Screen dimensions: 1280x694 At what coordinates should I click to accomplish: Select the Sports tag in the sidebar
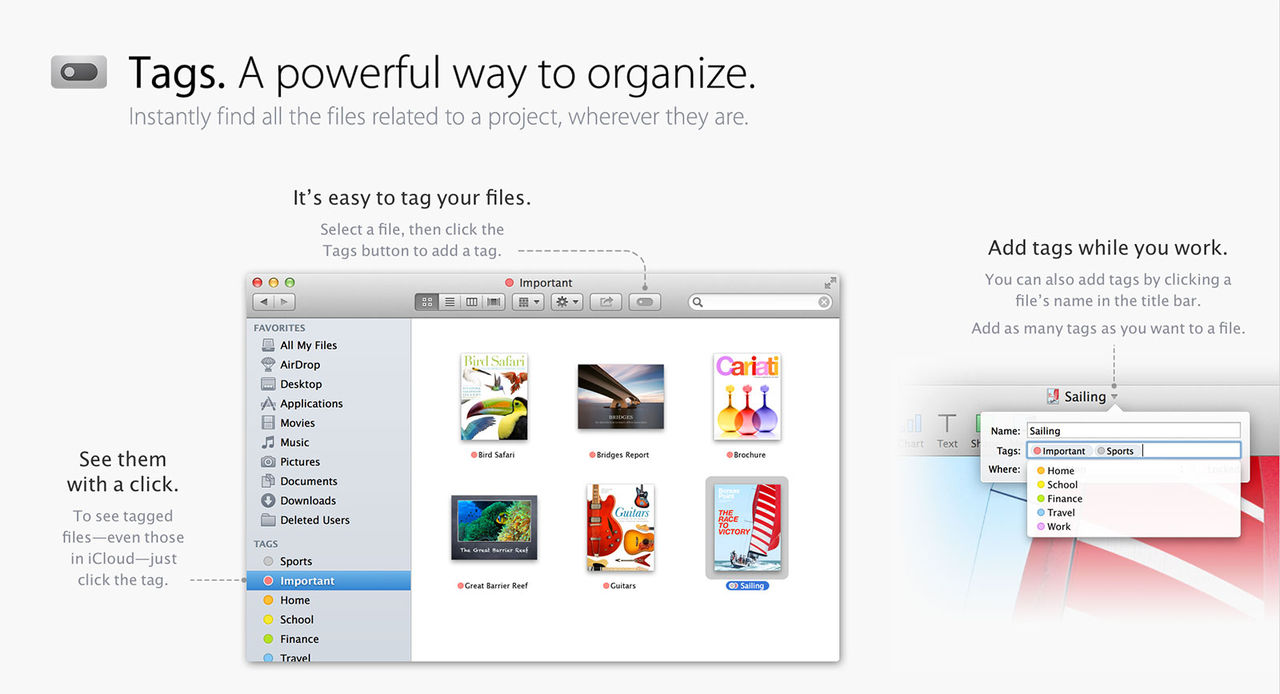[296, 562]
